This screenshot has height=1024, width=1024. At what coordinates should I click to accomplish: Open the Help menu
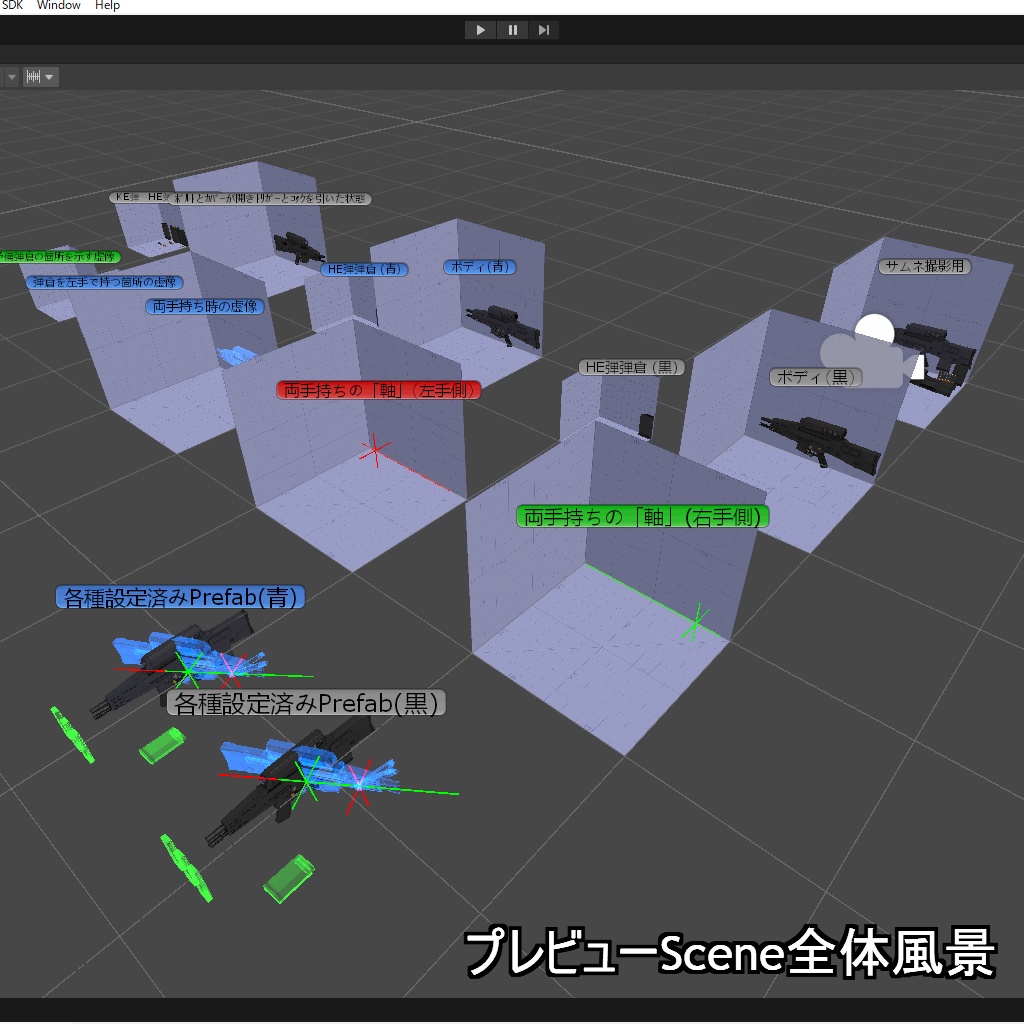[105, 5]
